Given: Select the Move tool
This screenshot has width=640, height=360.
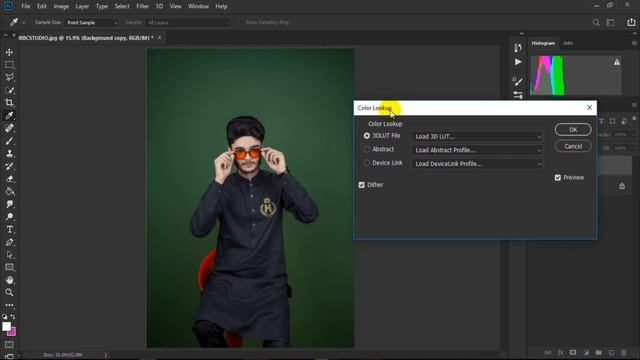Looking at the screenshot, I should click(9, 52).
